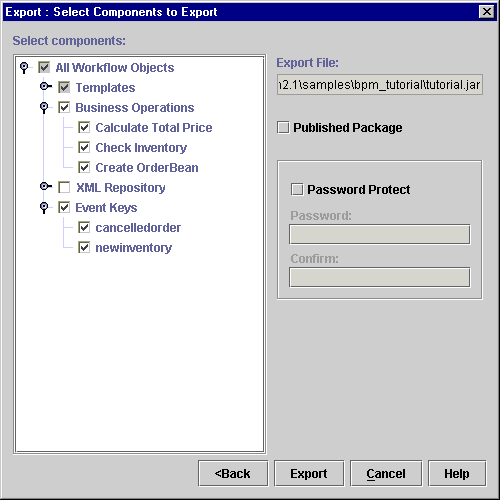Open Help for the export dialog
Image resolution: width=500 pixels, height=500 pixels.
(457, 473)
